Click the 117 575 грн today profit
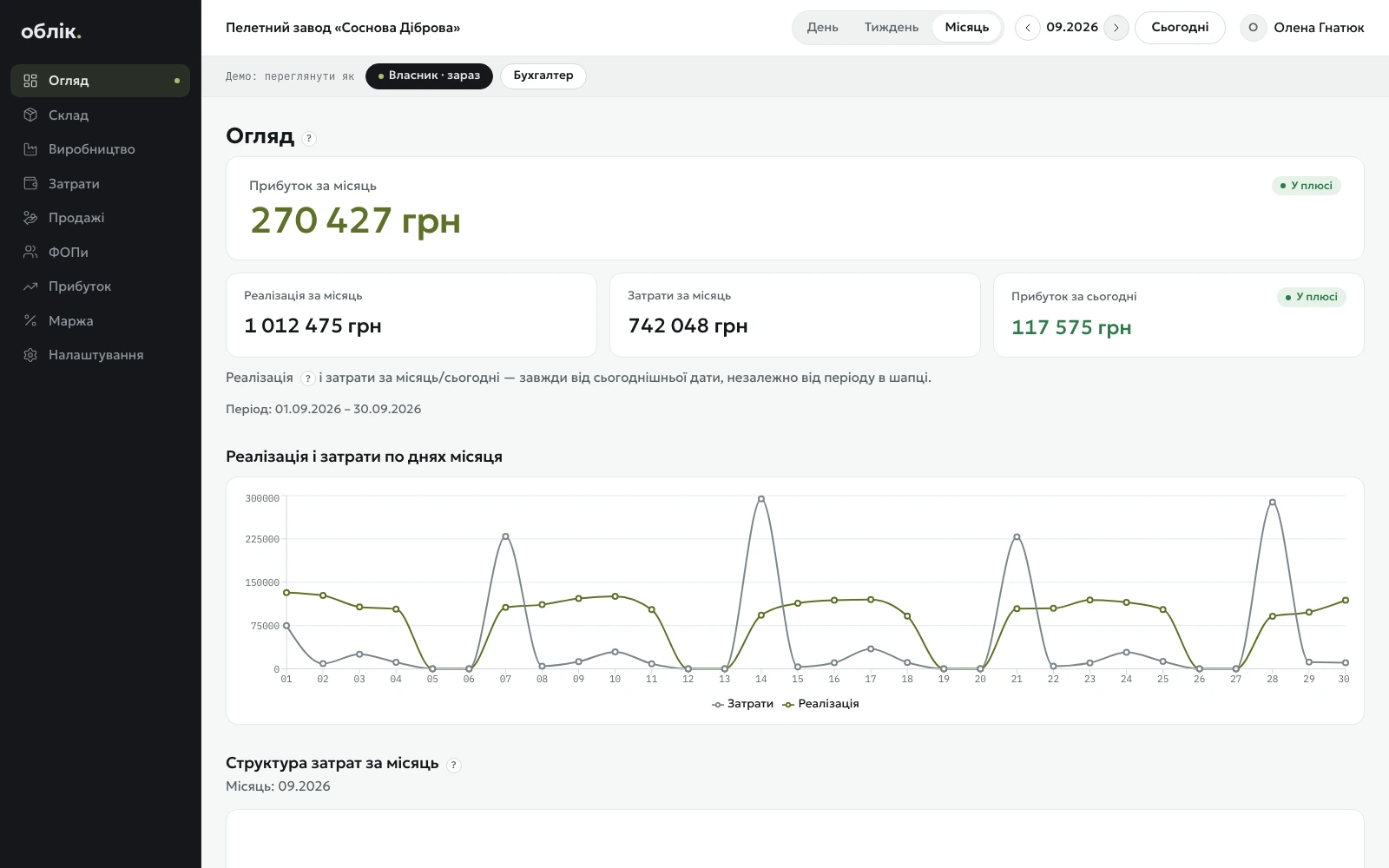The height and width of the screenshot is (868, 1389). click(x=1071, y=327)
